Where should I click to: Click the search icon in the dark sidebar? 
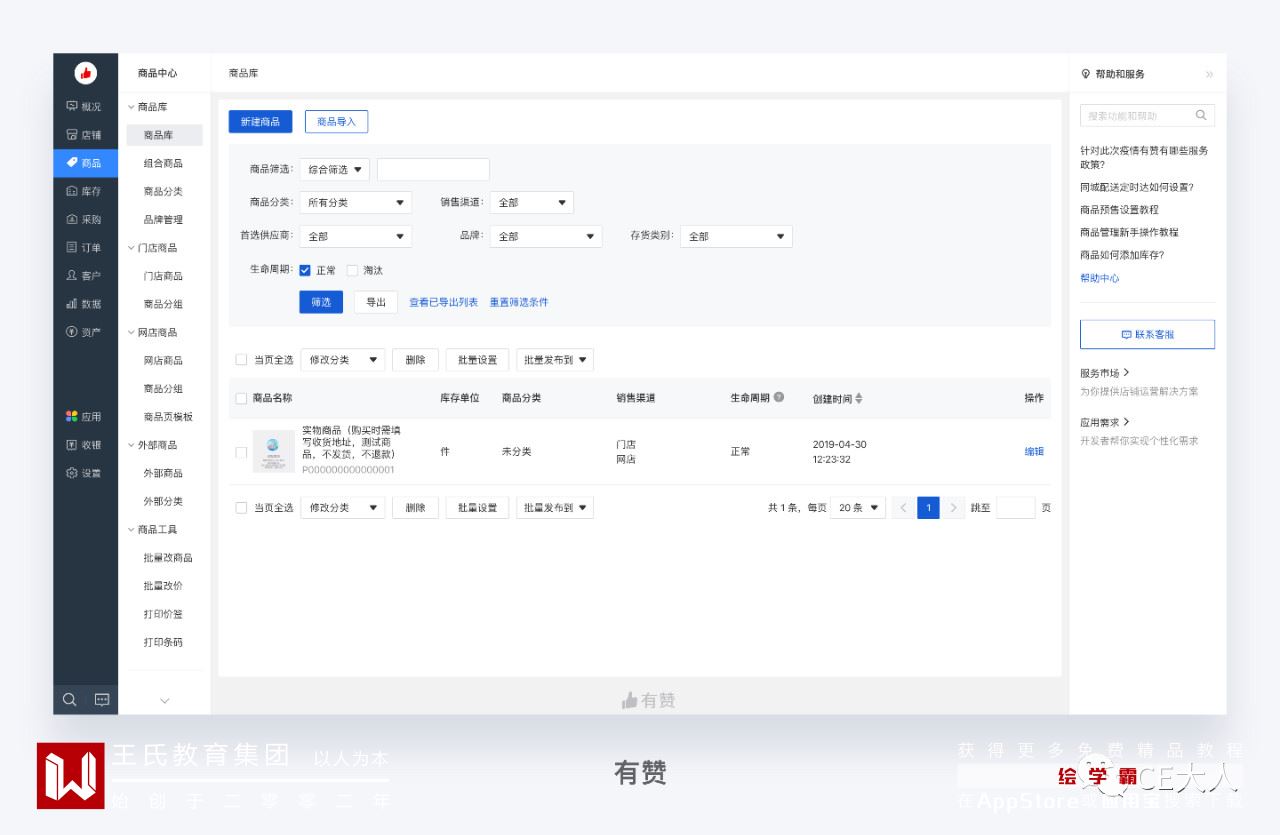[x=69, y=700]
